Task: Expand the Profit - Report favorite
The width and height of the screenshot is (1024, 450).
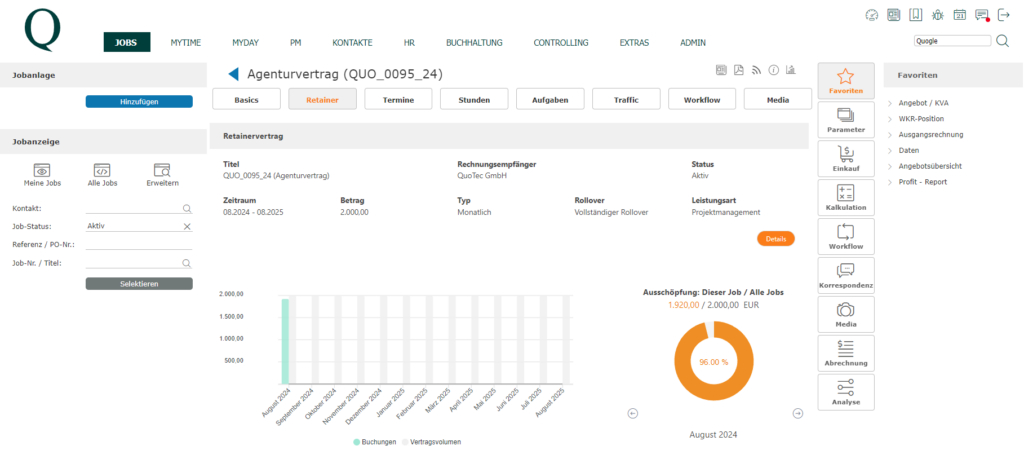Action: 918,182
